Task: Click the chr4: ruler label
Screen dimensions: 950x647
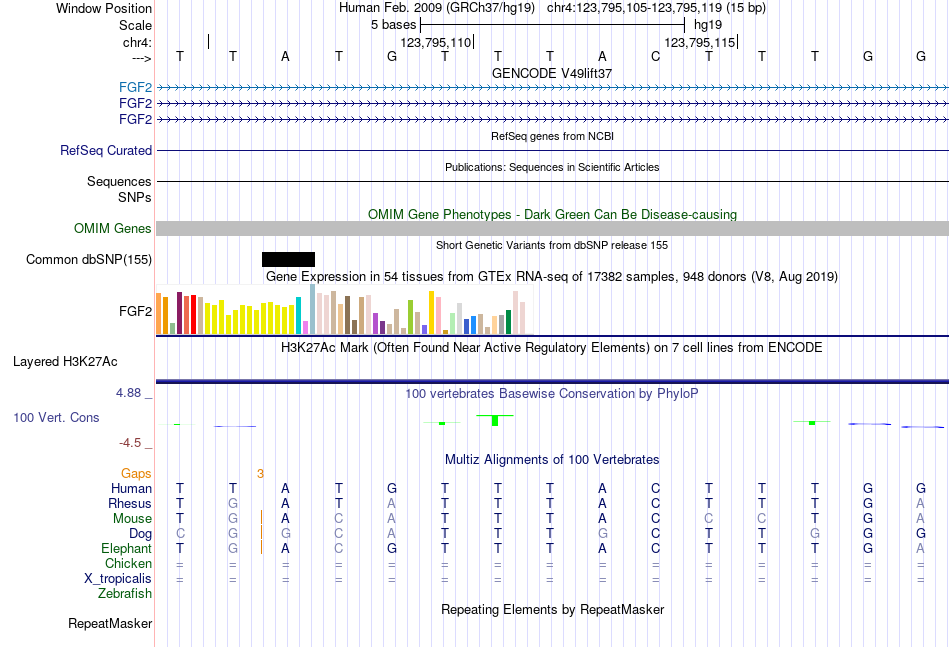Action: [137, 42]
